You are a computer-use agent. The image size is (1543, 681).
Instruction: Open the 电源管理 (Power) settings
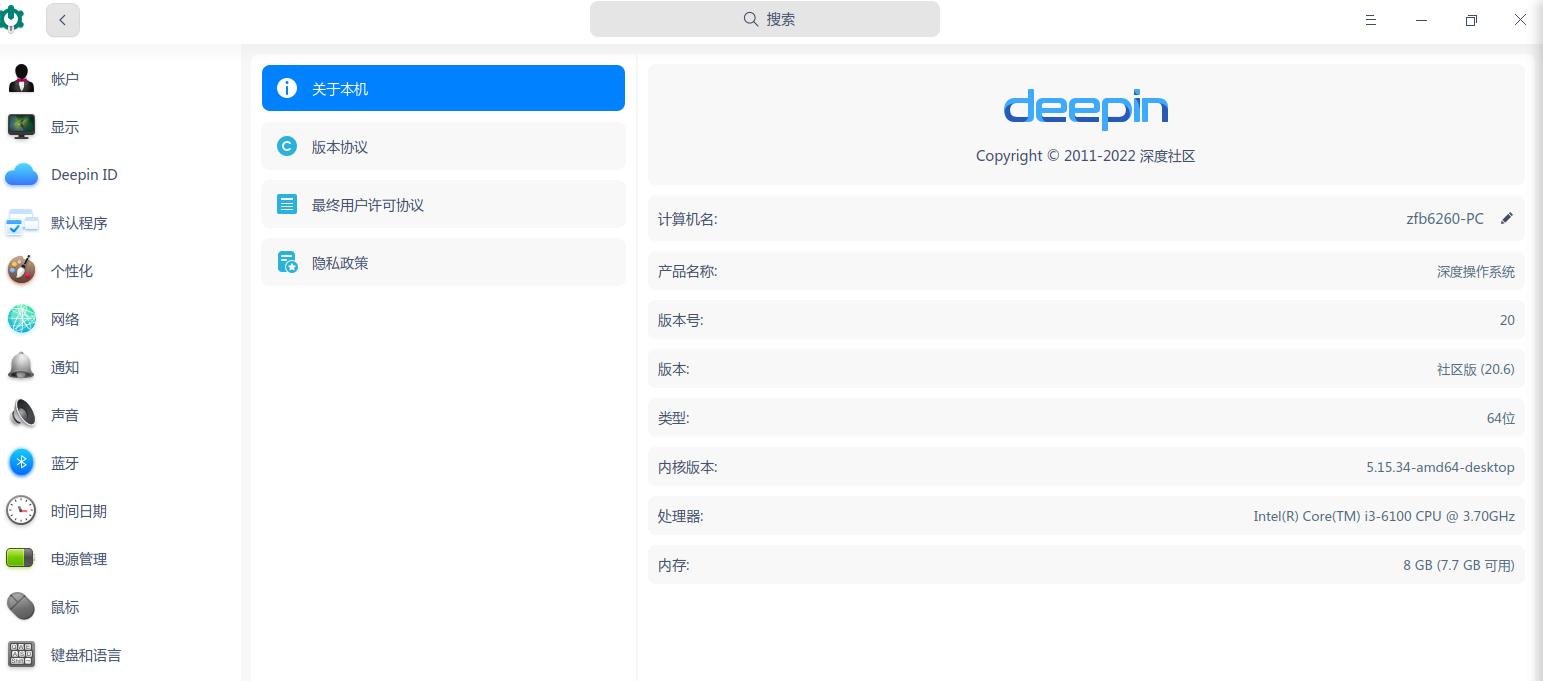(79, 559)
